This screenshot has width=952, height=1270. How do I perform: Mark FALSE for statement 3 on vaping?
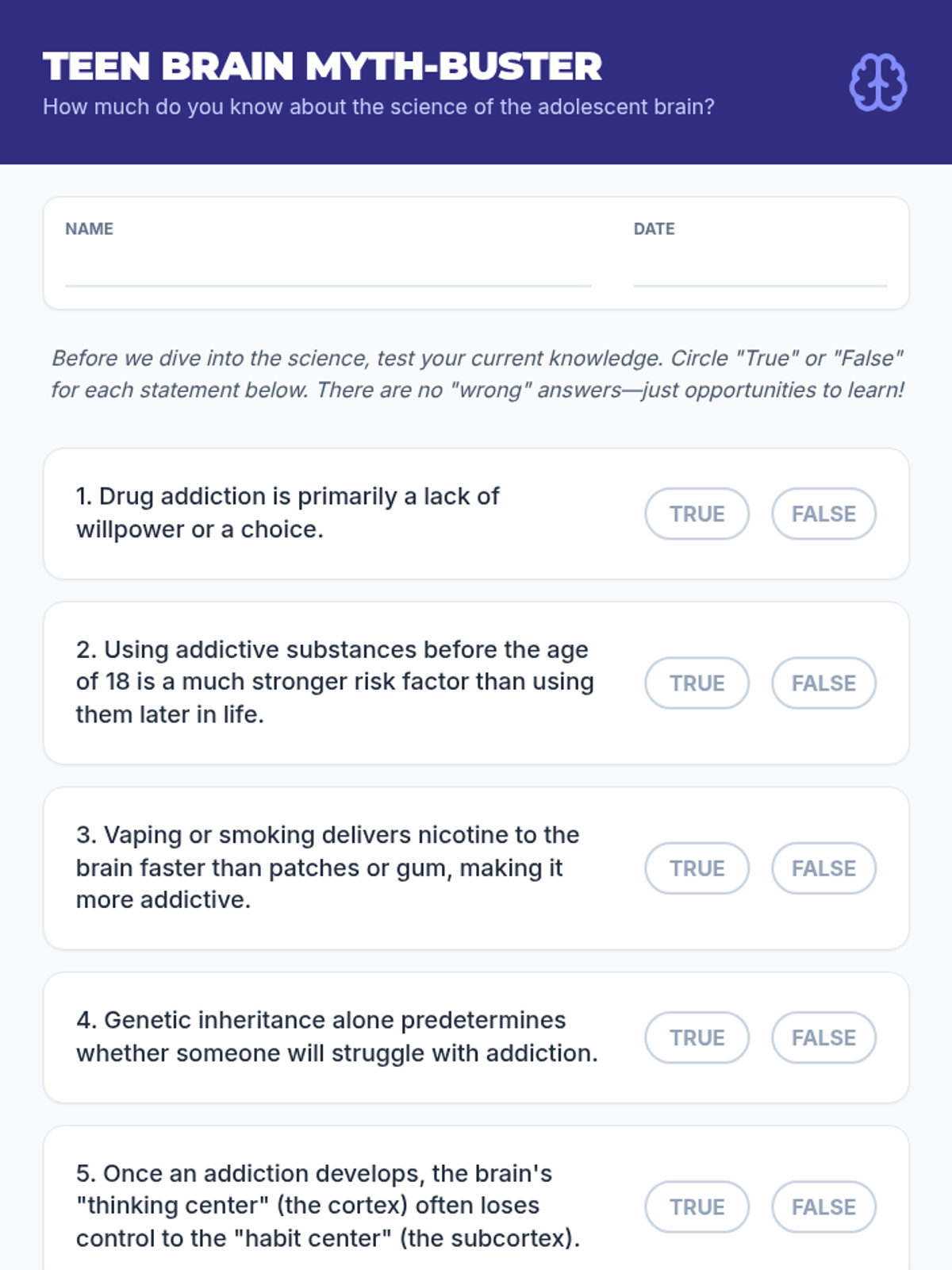pos(823,868)
